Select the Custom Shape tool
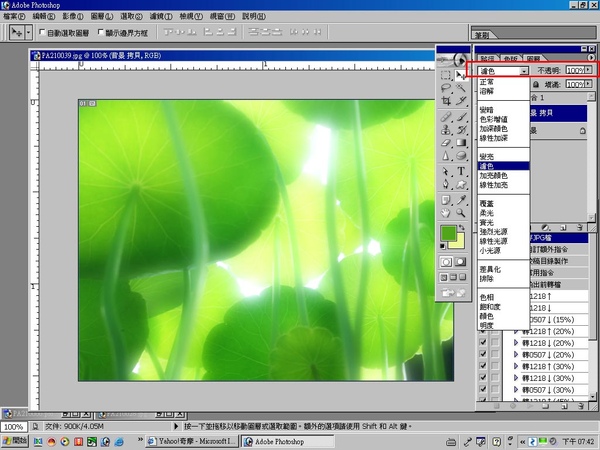This screenshot has width=600, height=450. coord(461,184)
